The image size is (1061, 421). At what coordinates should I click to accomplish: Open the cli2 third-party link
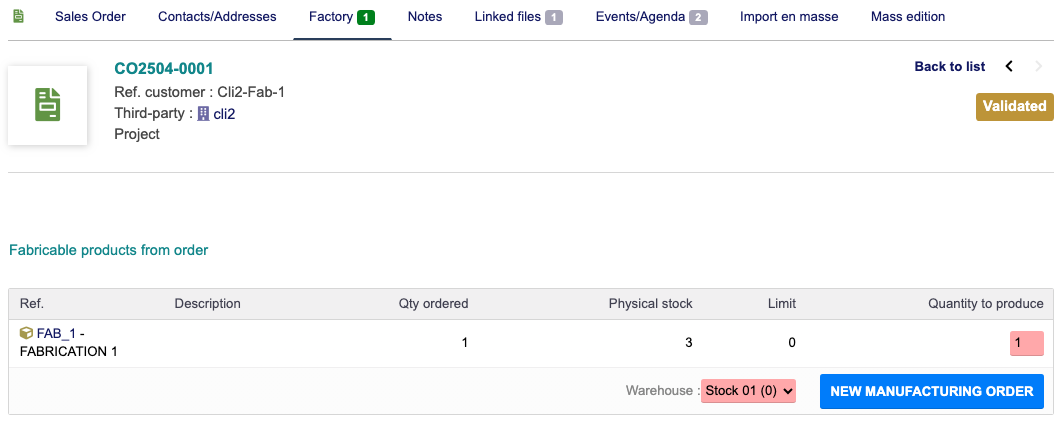tap(224, 114)
